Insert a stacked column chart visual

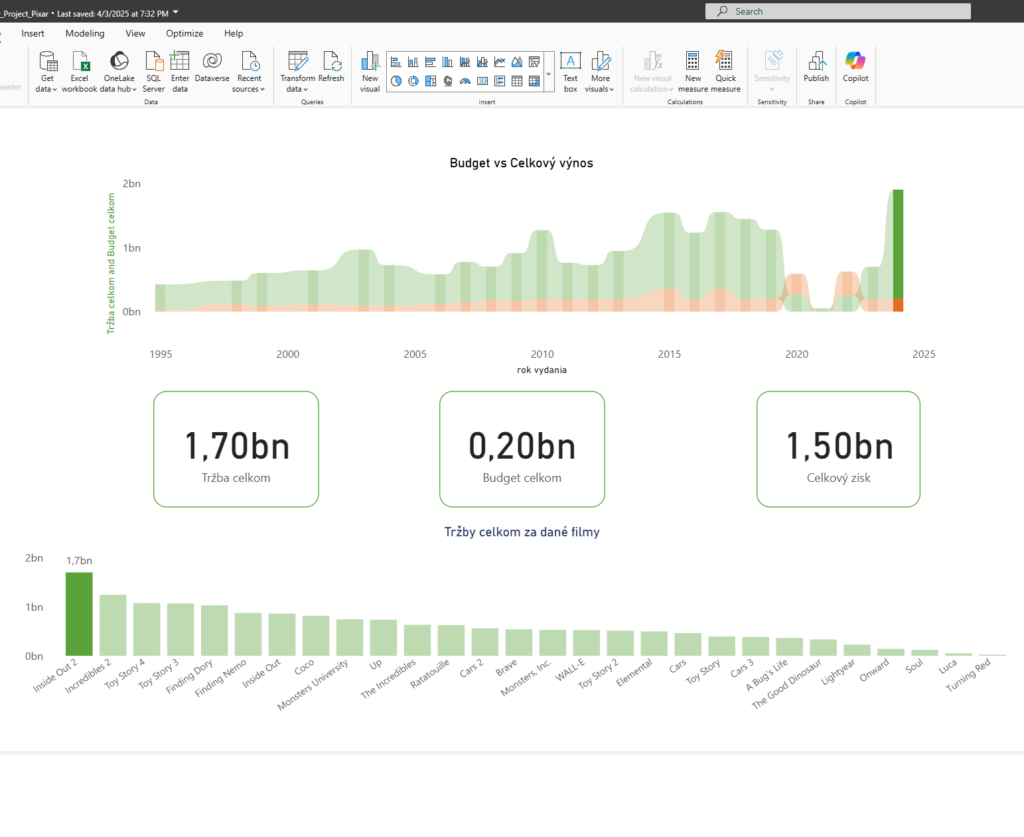coord(413,62)
